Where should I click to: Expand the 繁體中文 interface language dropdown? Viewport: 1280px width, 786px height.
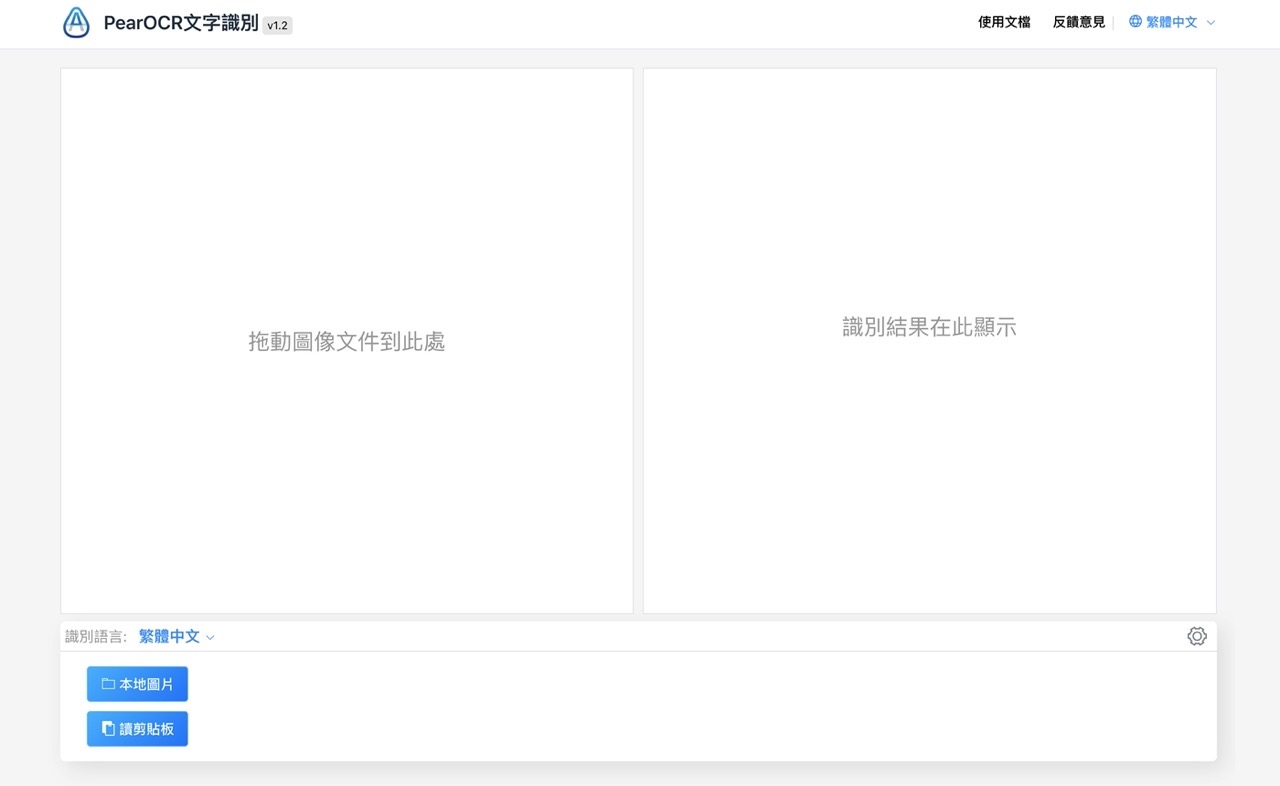coord(1172,22)
